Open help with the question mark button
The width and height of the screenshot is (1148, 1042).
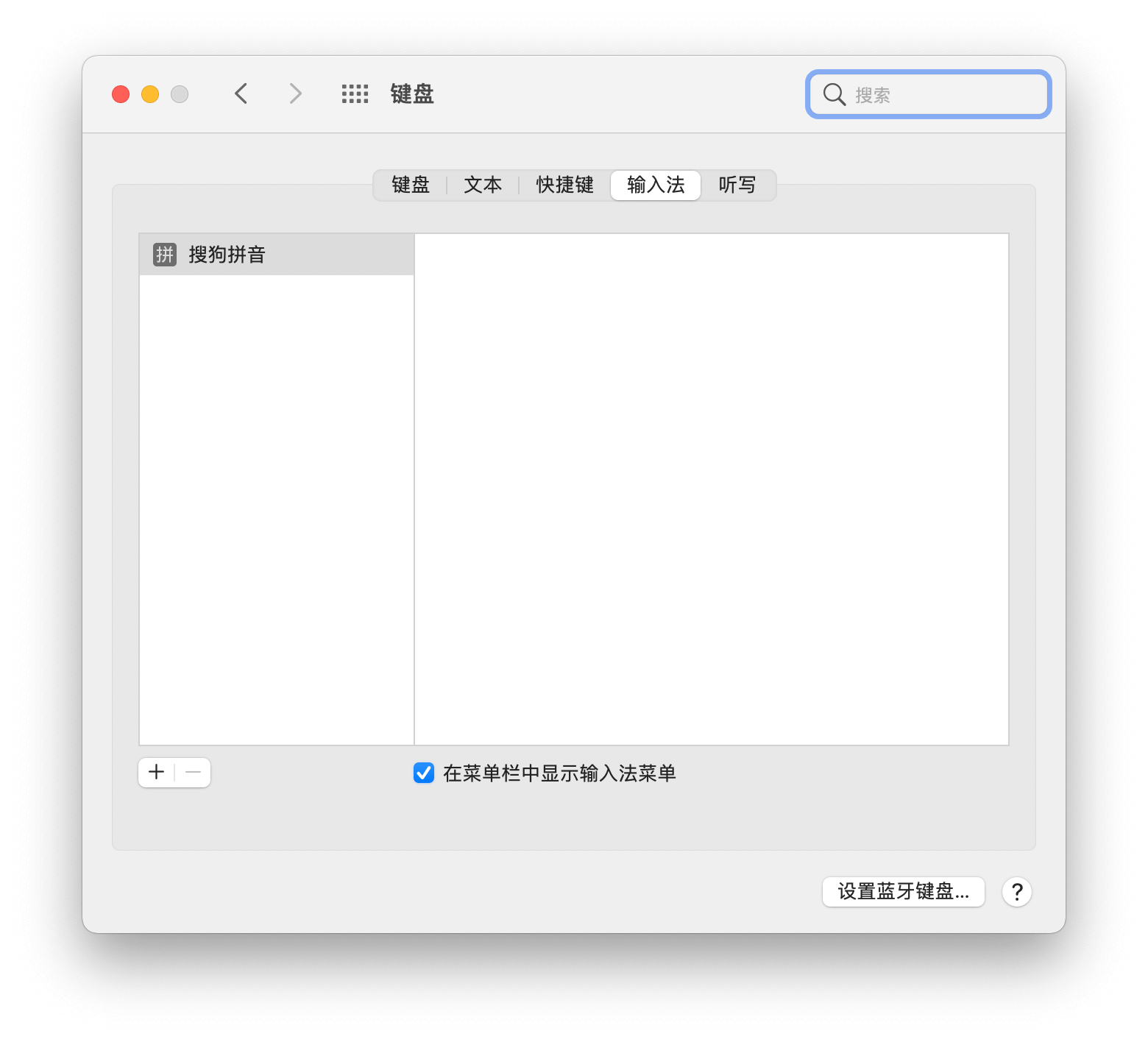pyautogui.click(x=1017, y=892)
